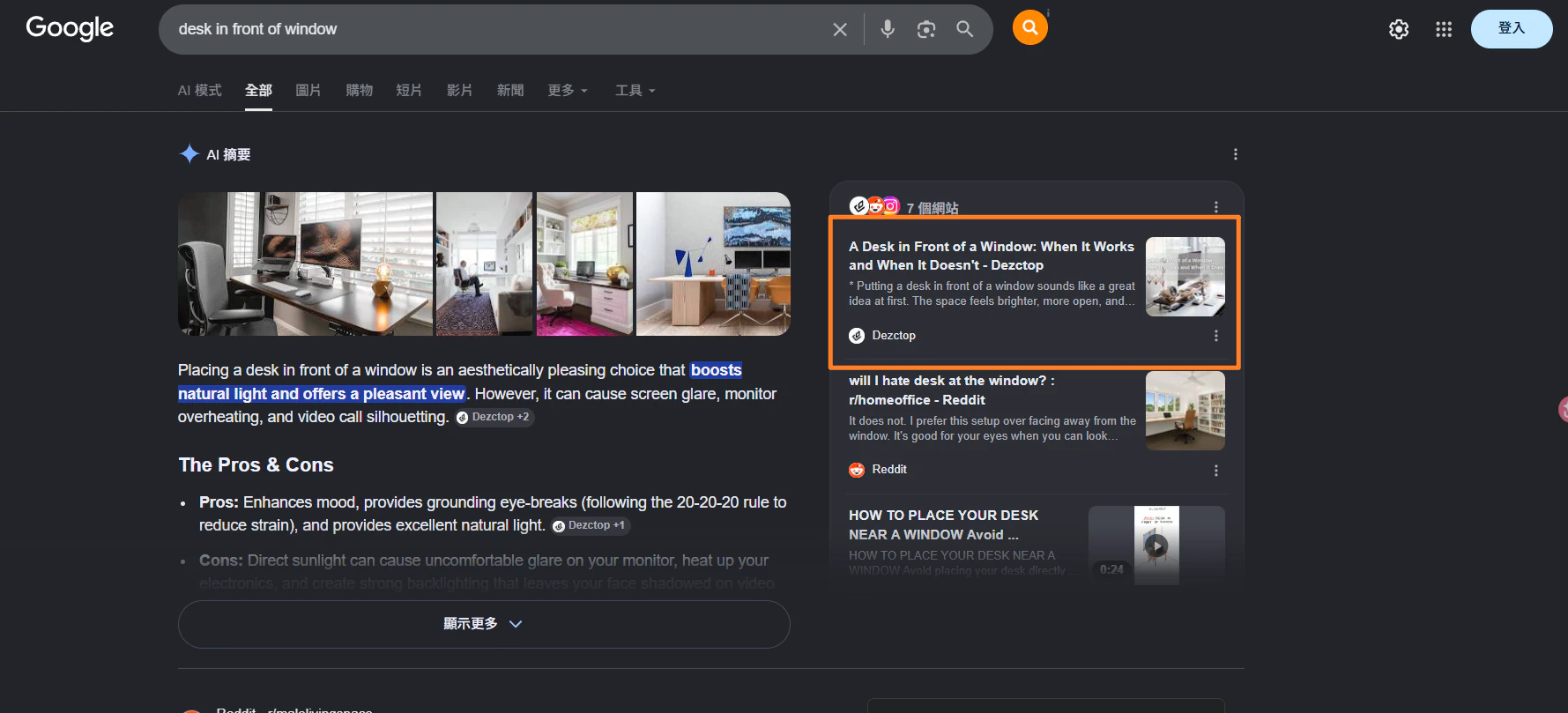Open the Dezctop +2 source chip
1568x713 pixels.
coord(494,417)
